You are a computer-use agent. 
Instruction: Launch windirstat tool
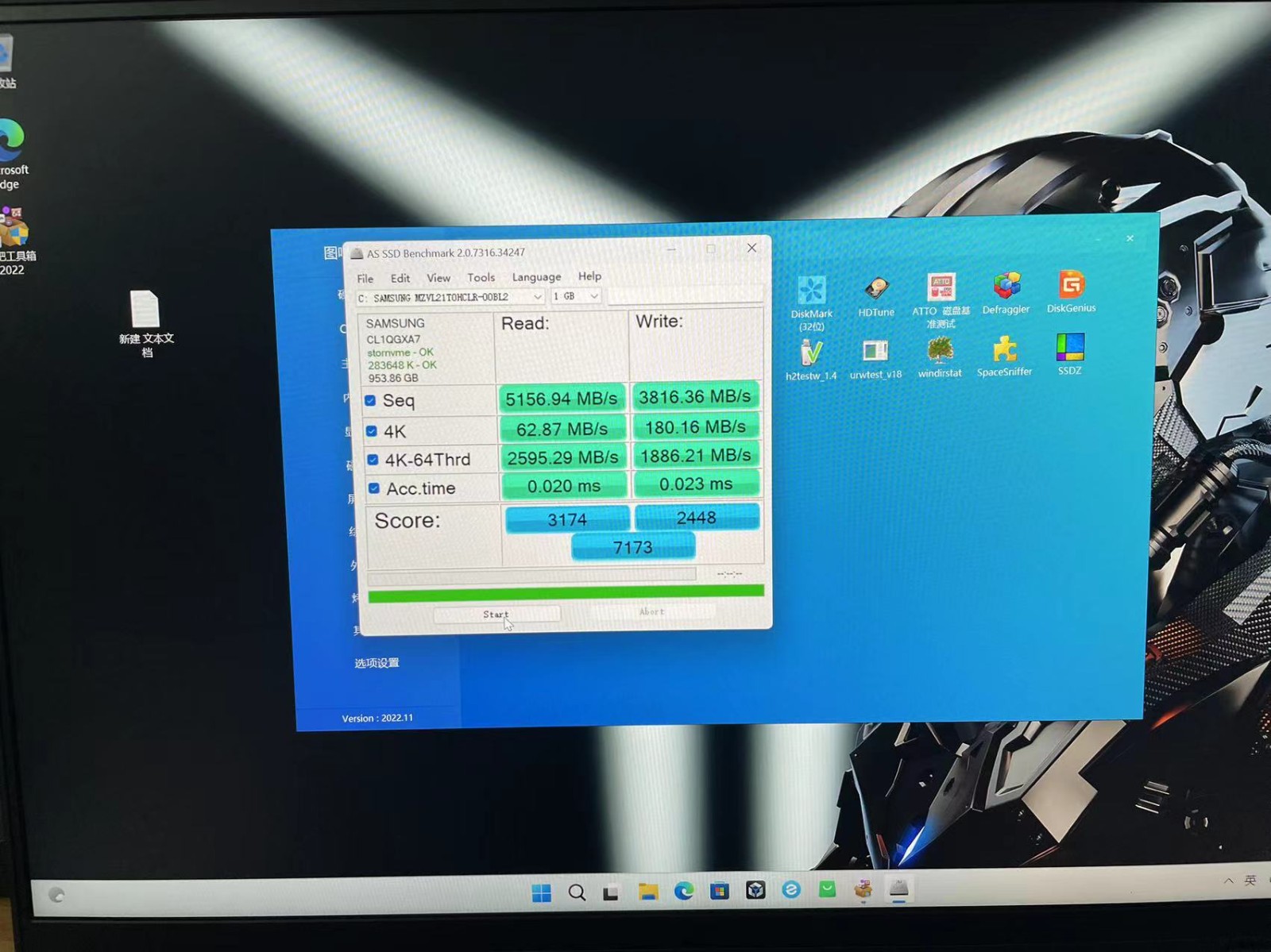click(x=940, y=357)
